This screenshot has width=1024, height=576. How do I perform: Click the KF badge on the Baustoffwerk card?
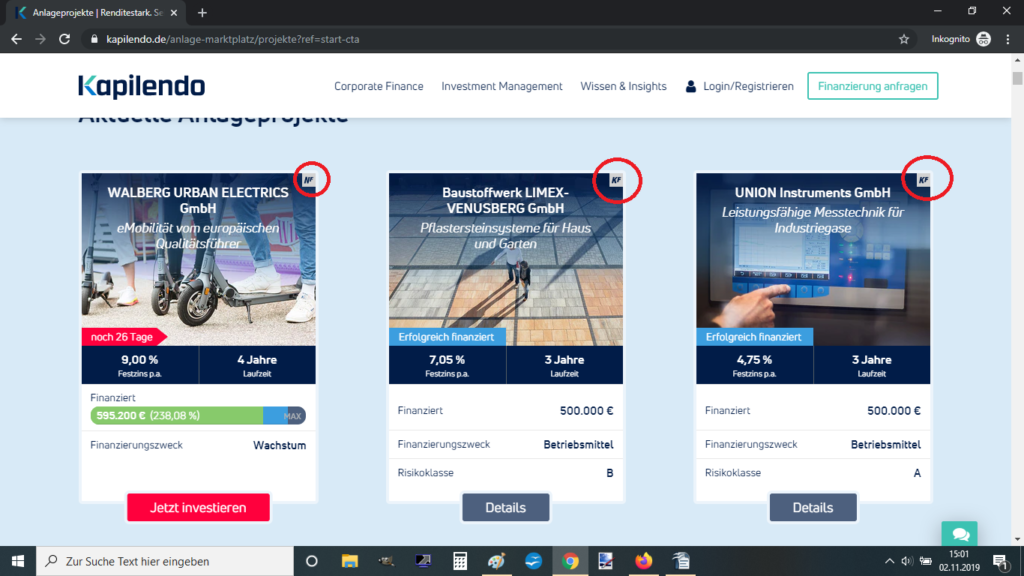pos(616,180)
